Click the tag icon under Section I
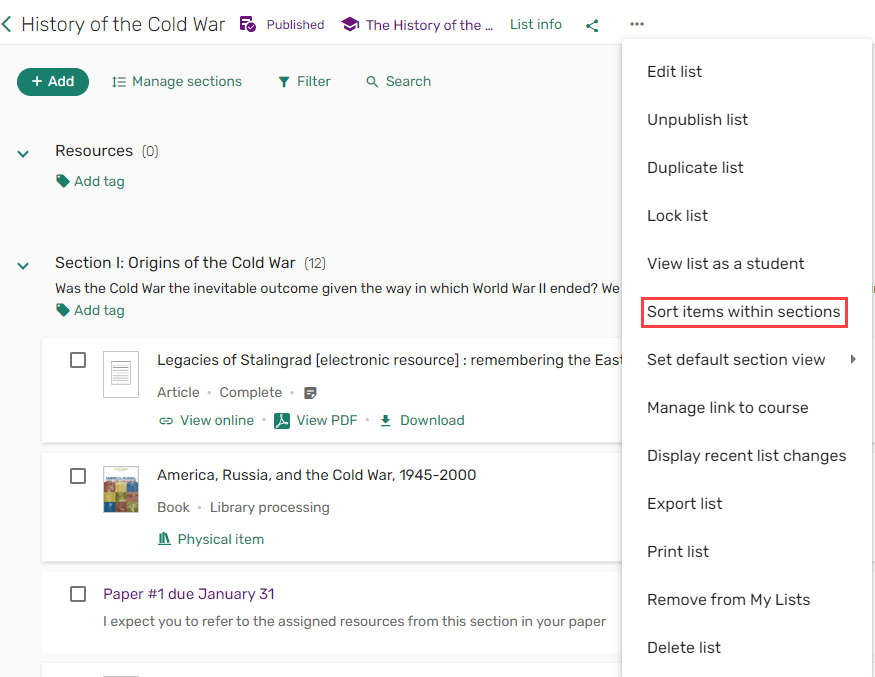Screen dimensions: 875x677 [x=62, y=310]
